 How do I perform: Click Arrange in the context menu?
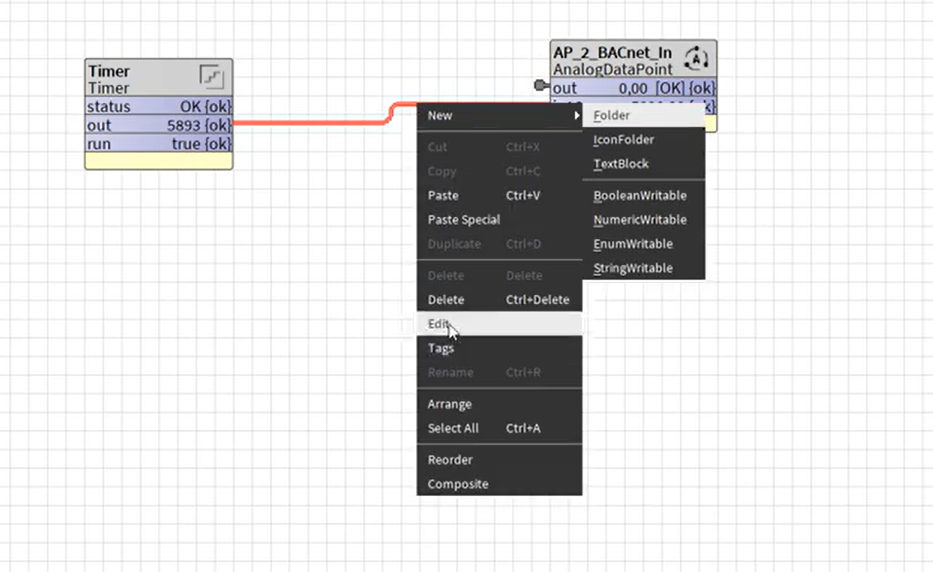click(449, 404)
